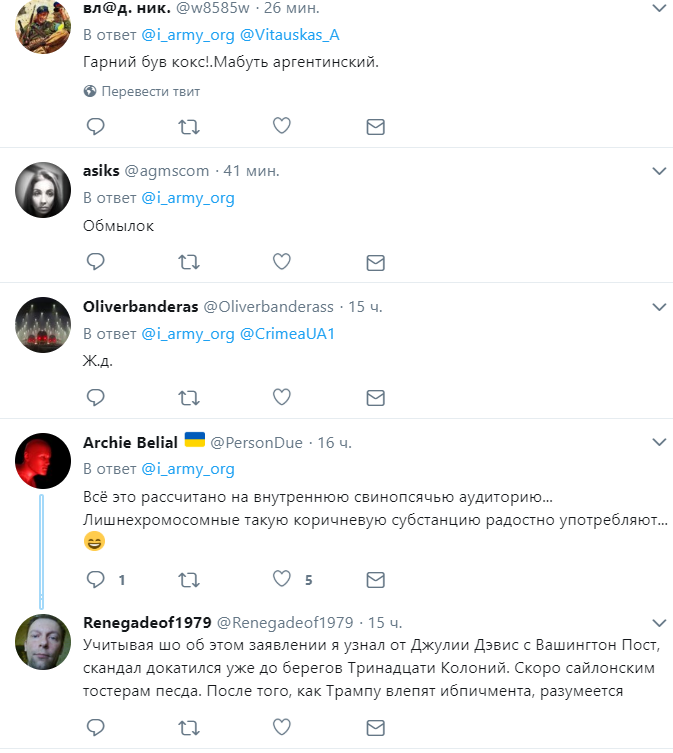
Task: Reply to the вл@д. ник. tweet
Action: click(x=96, y=127)
